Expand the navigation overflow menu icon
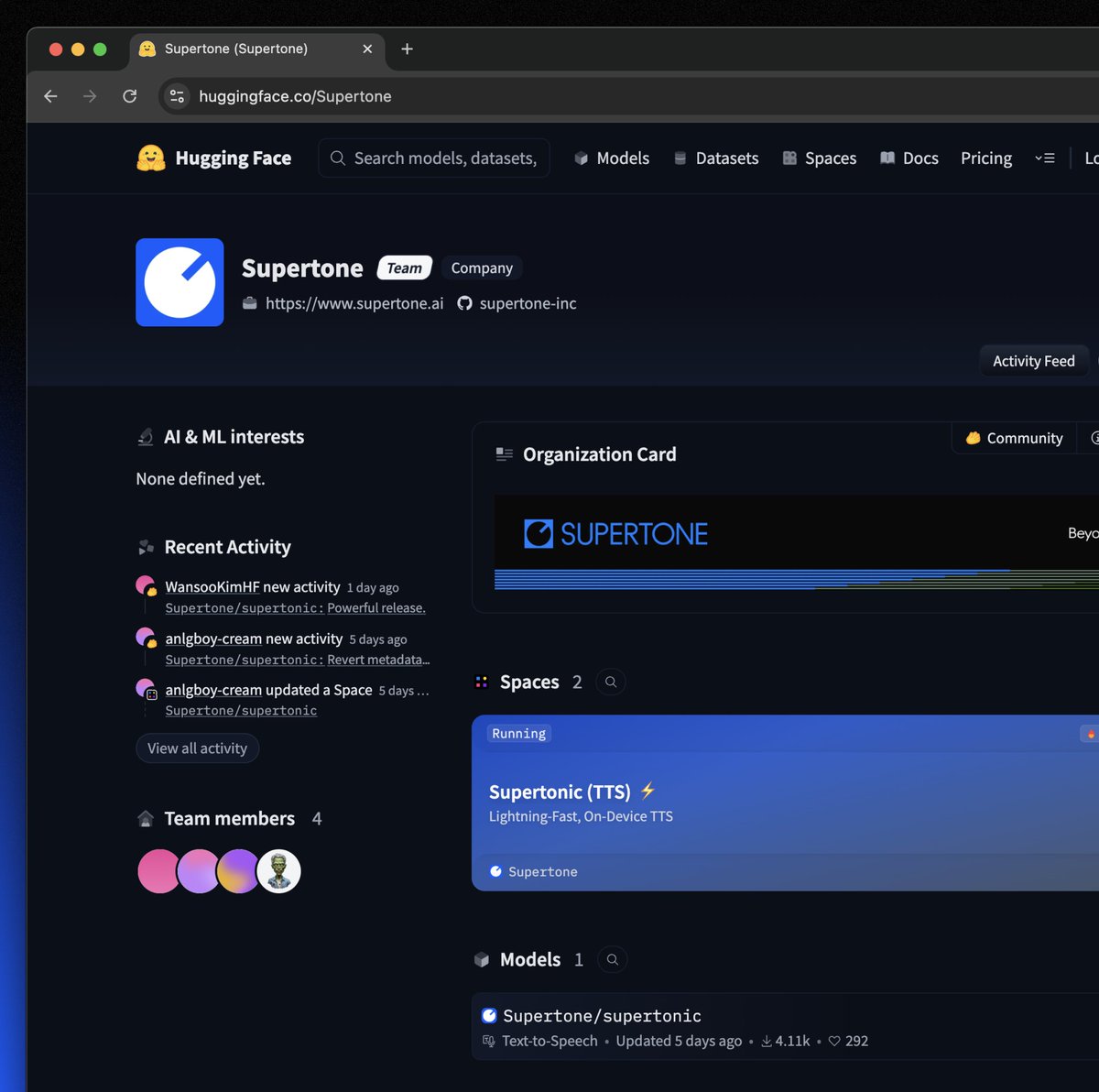 tap(1045, 158)
